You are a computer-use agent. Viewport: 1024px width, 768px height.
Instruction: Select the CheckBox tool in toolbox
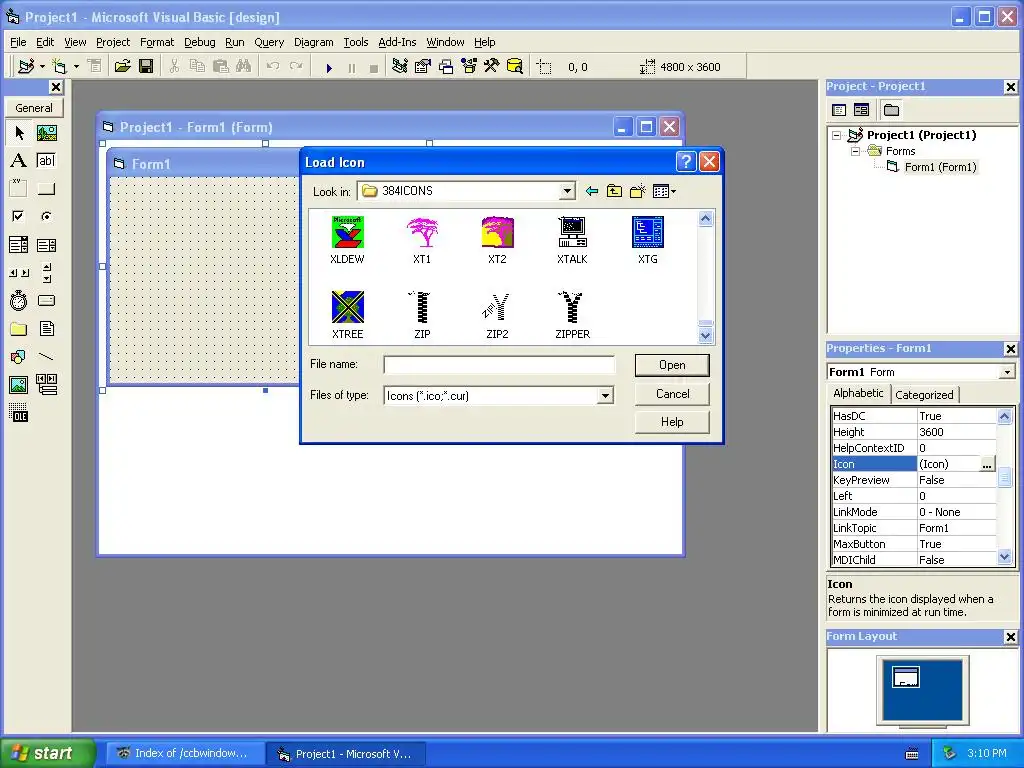(x=19, y=216)
